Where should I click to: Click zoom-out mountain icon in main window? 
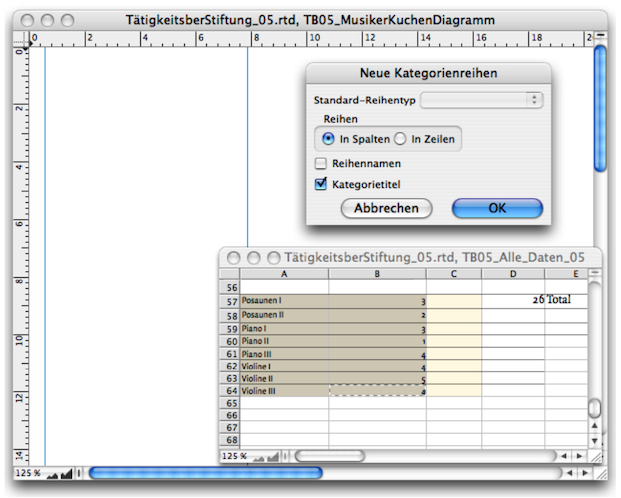(52, 473)
